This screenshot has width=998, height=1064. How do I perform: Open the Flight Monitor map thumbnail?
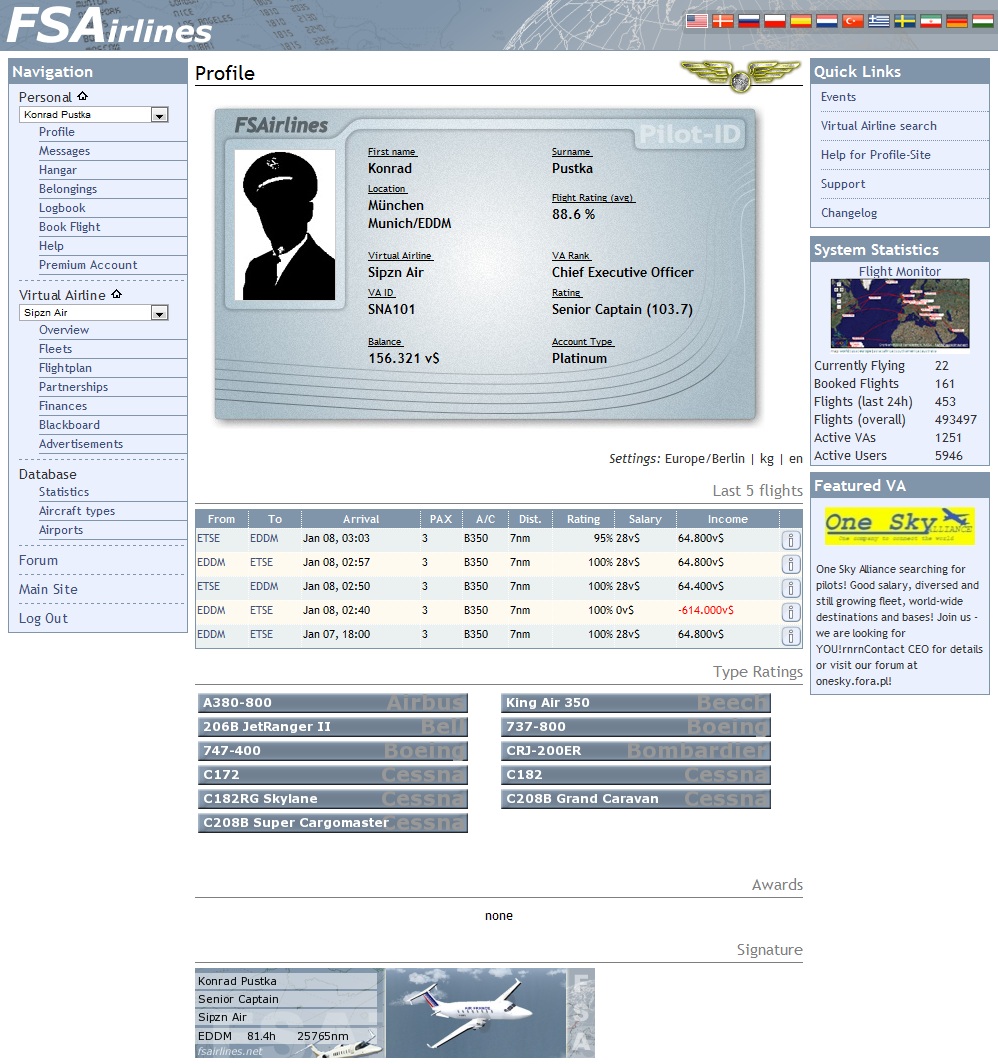coord(900,315)
